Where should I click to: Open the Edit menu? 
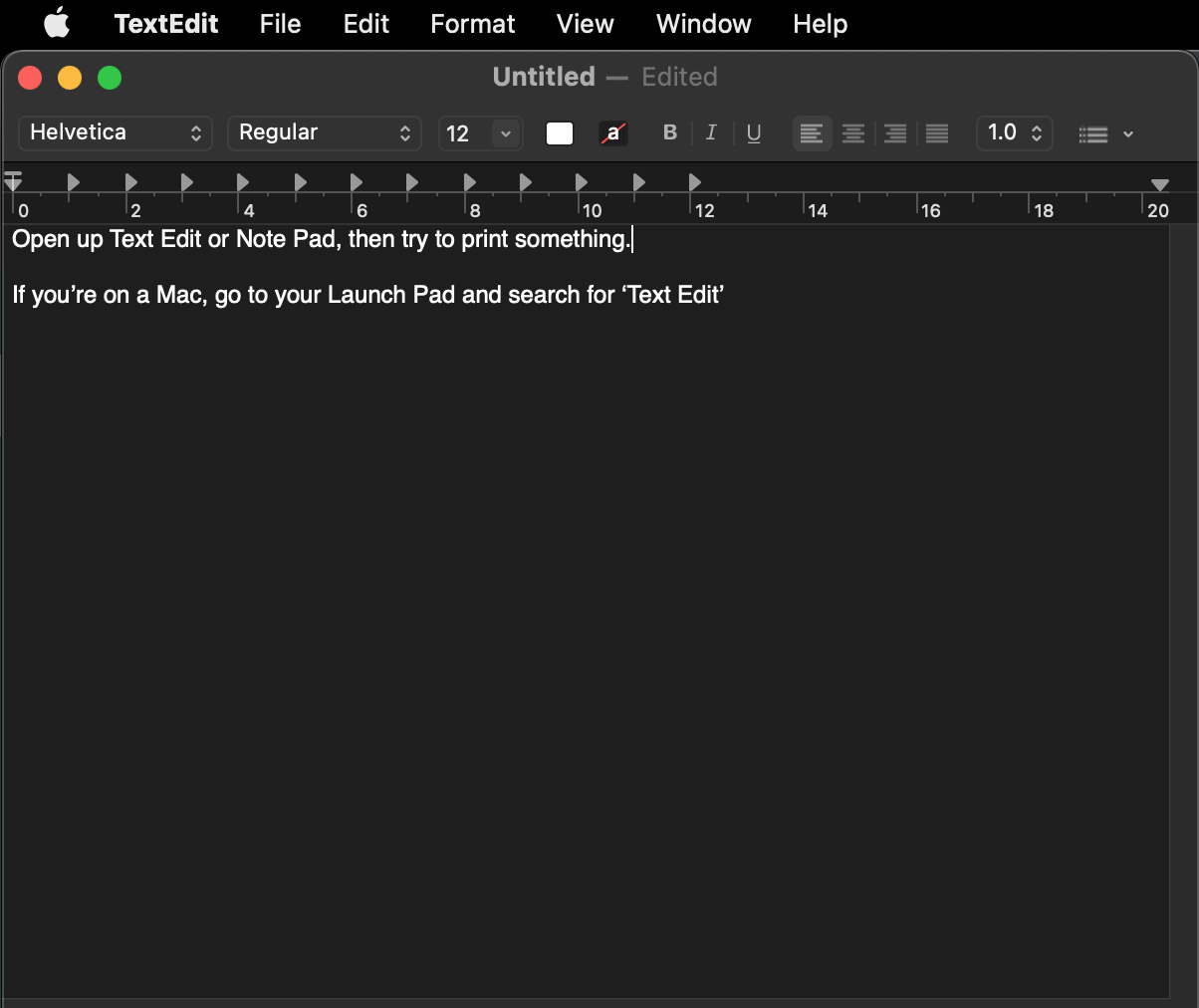pos(365,24)
